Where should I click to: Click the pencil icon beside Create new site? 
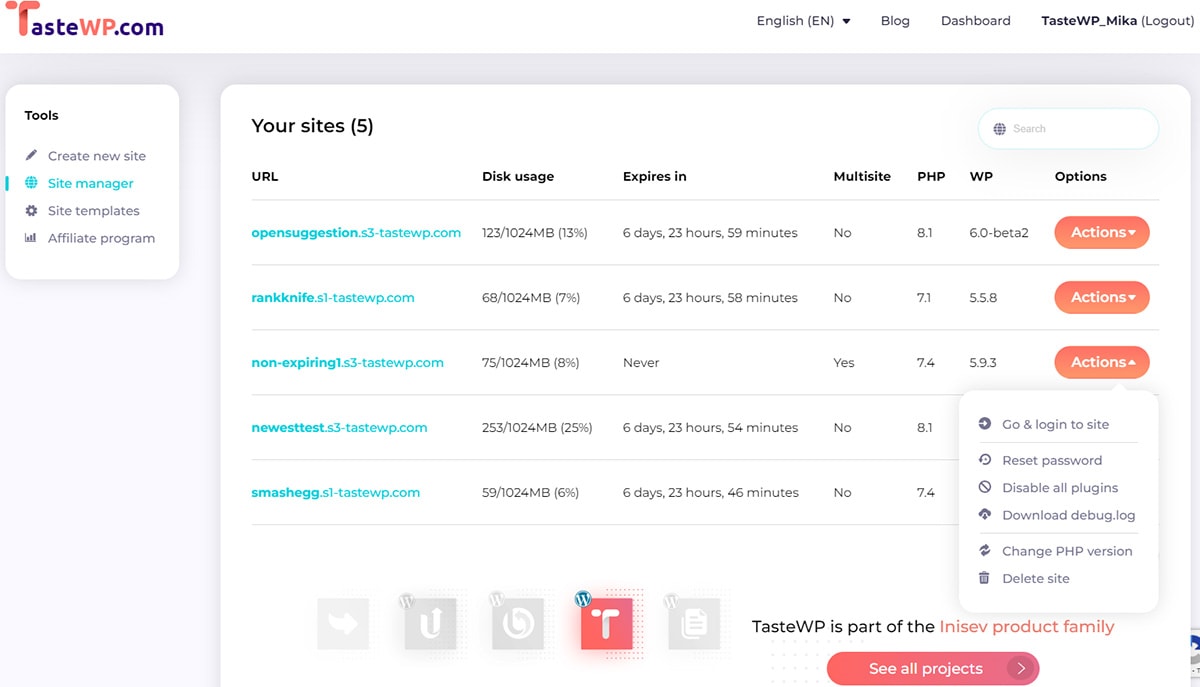(x=31, y=155)
